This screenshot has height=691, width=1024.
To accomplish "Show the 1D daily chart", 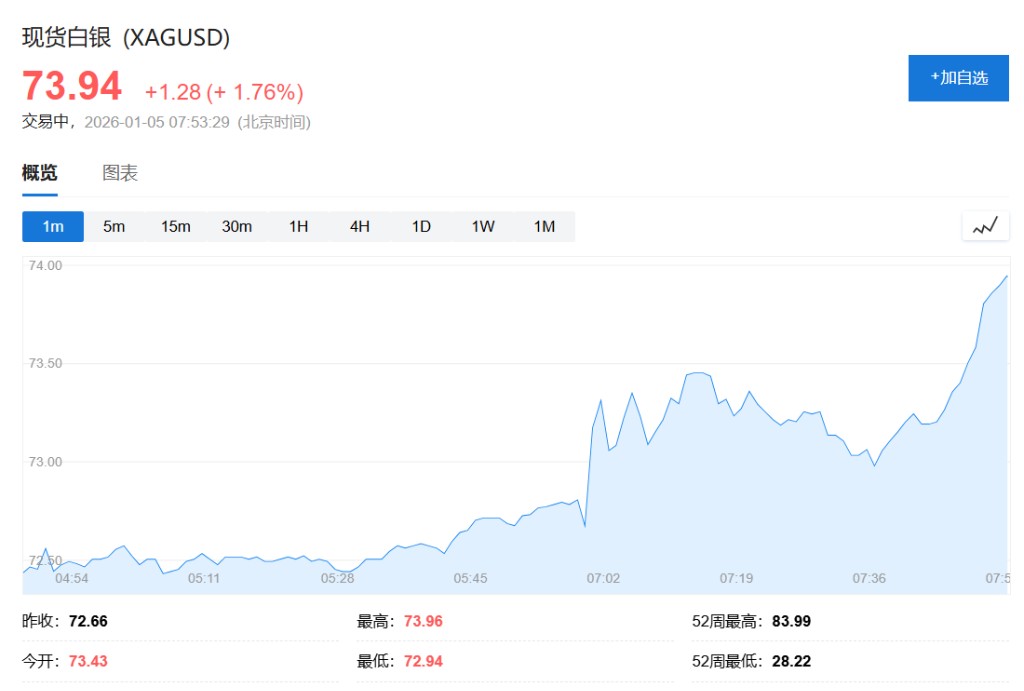I will point(421,226).
